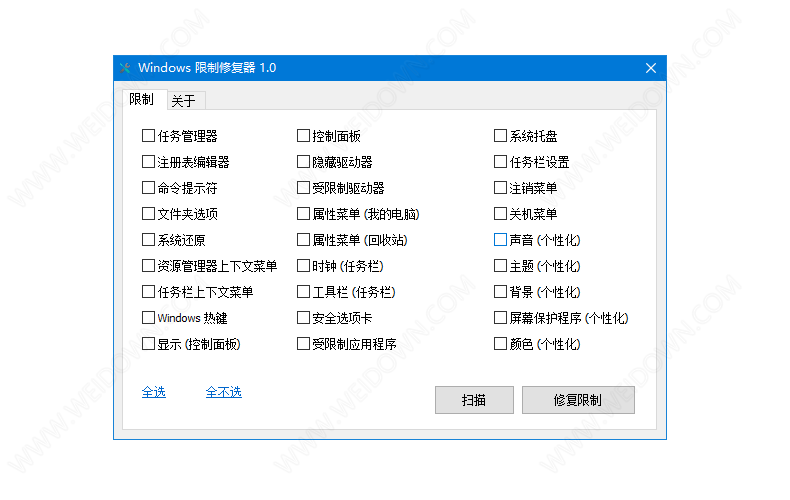Screen dimensions: 790x500
Task: Toggle the 主题 (个性化) checkbox
Action: (x=500, y=266)
